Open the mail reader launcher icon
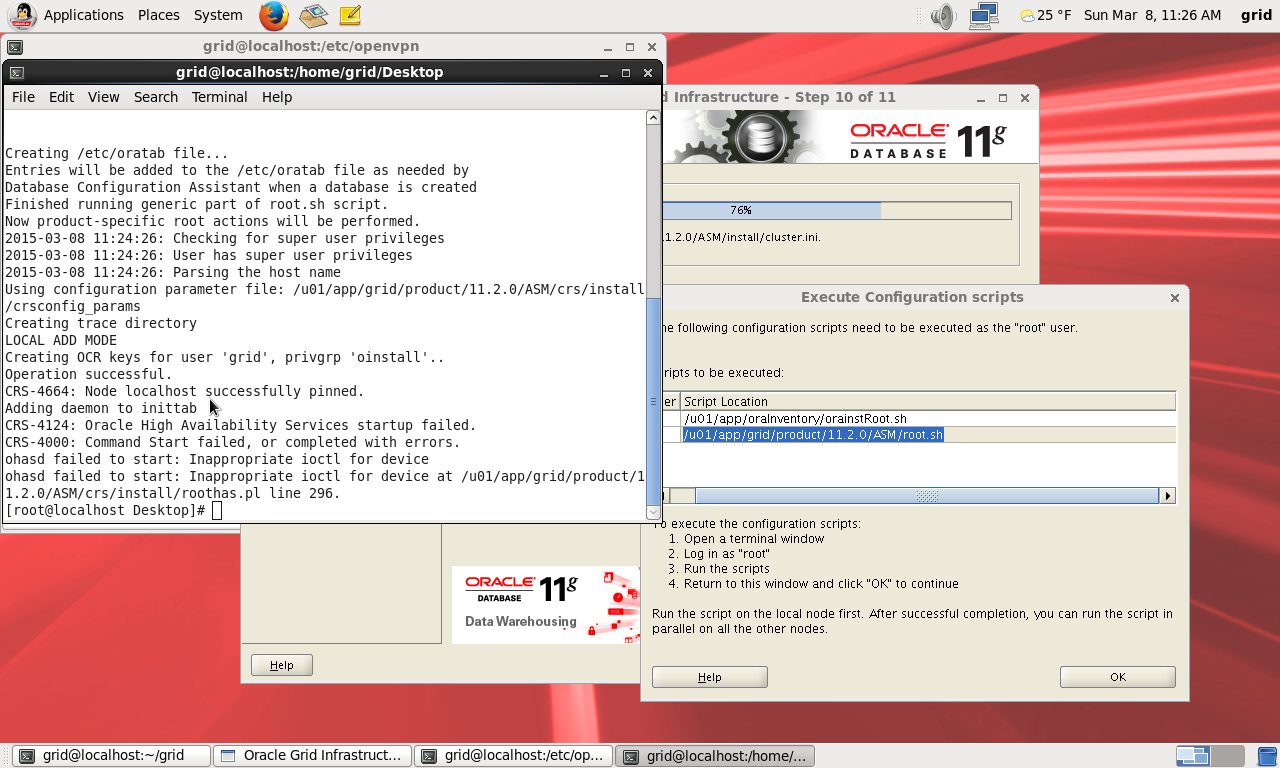This screenshot has height=768, width=1280. 313,15
